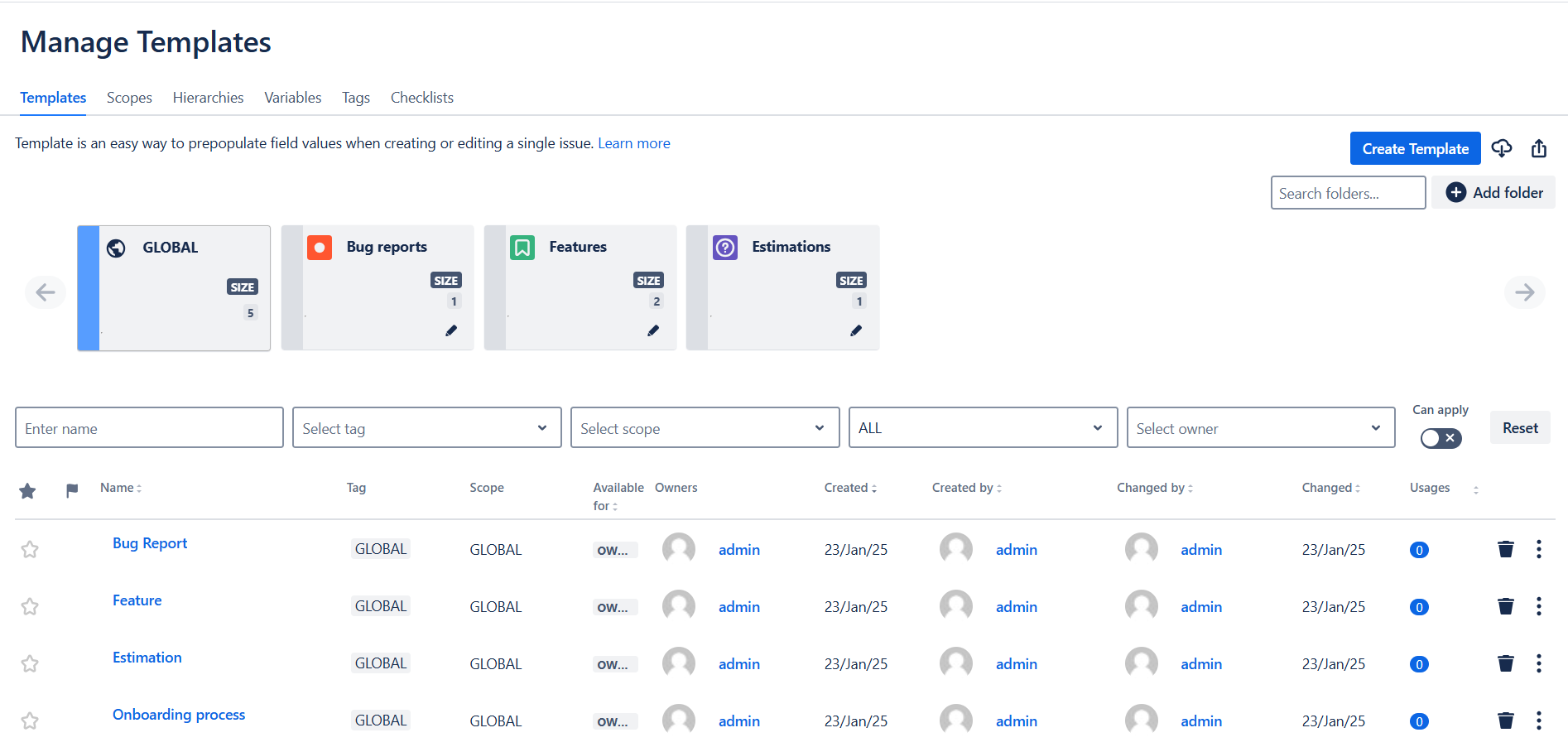Screen dimensions: 1568x747
Task: Click the export share icon
Action: (x=1538, y=148)
